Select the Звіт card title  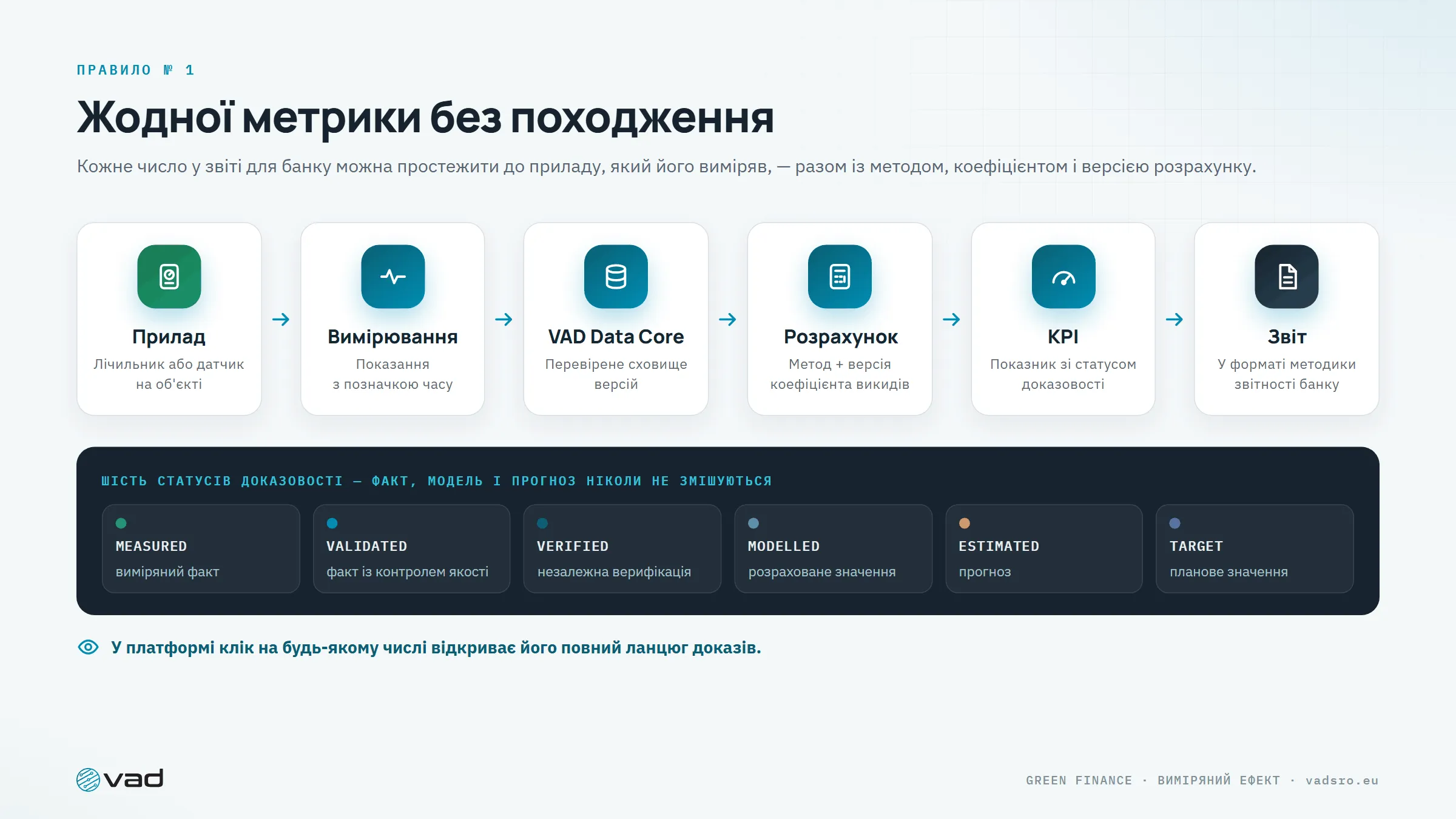(1287, 337)
